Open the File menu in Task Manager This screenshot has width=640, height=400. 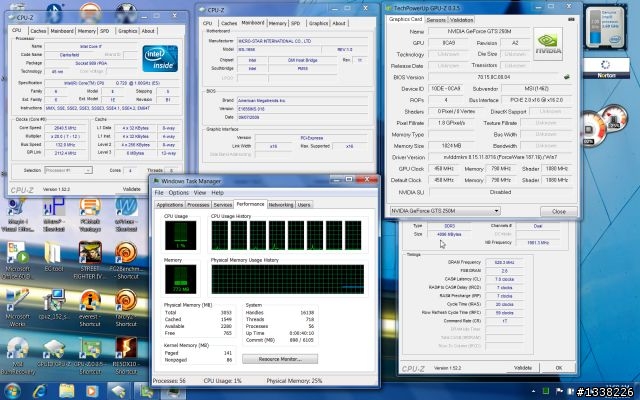pyautogui.click(x=159, y=193)
